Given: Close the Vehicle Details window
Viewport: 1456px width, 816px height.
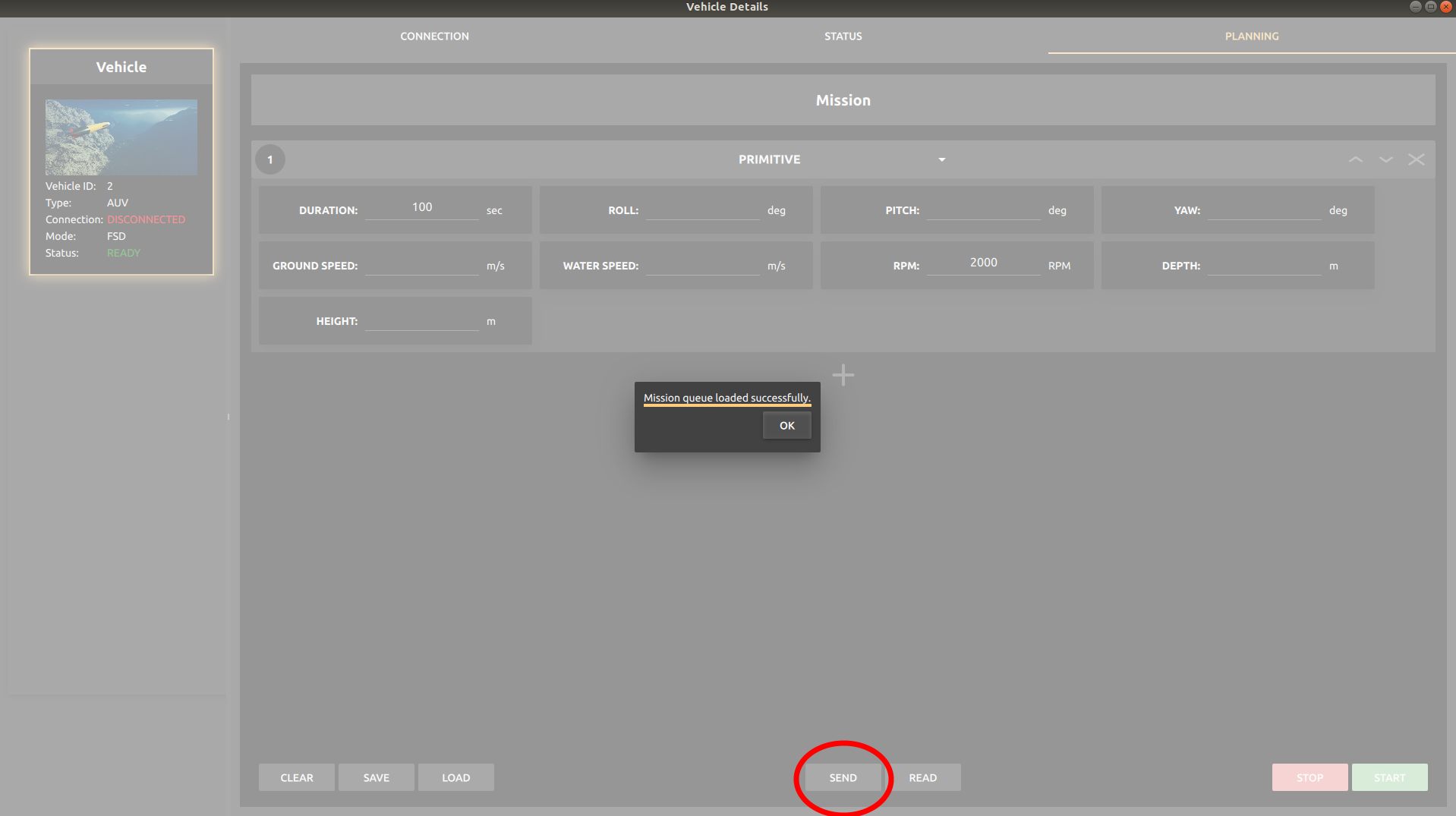Looking at the screenshot, I should click(1445, 7).
